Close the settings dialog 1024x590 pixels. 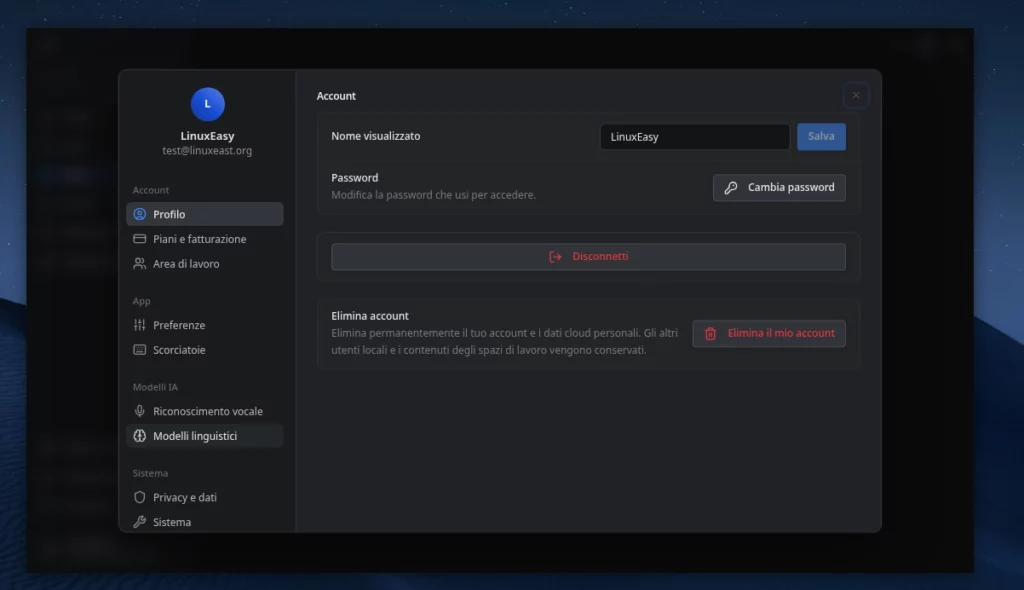click(x=856, y=96)
